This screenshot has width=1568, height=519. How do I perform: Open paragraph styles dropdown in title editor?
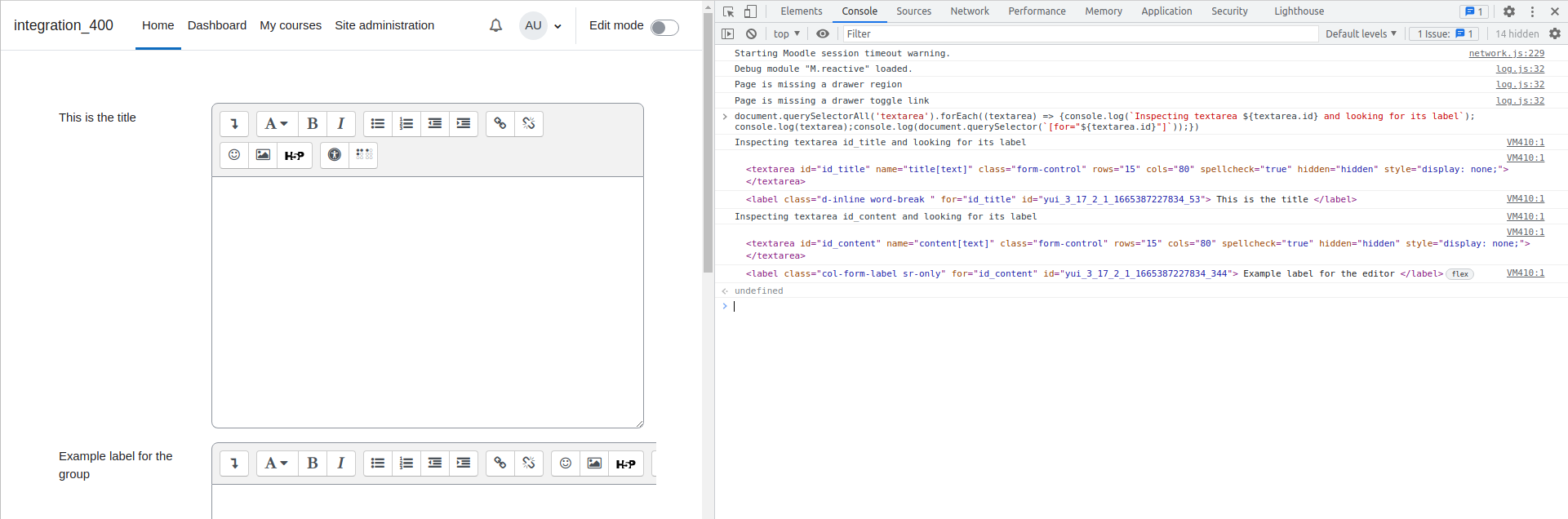coord(278,124)
